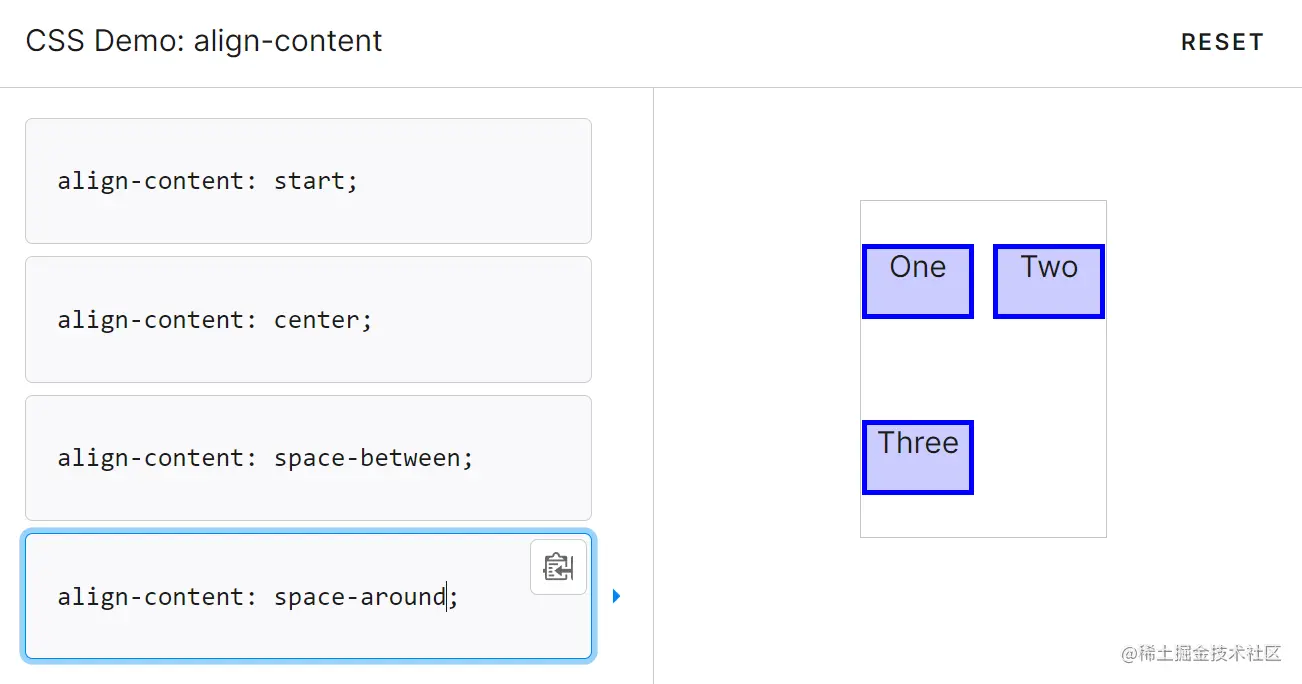Choose the align-content: center example
The width and height of the screenshot is (1302, 684).
point(308,320)
